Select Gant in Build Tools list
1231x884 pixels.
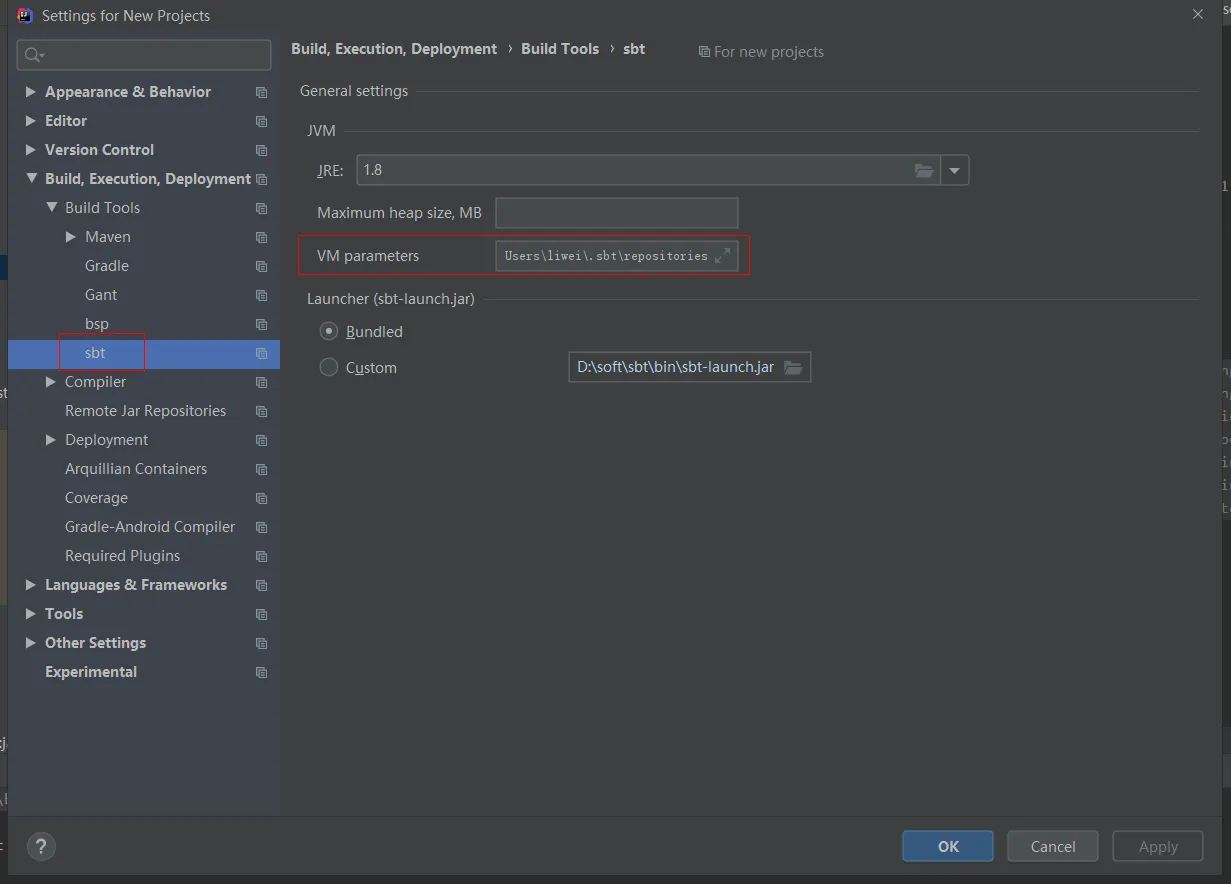pos(101,295)
